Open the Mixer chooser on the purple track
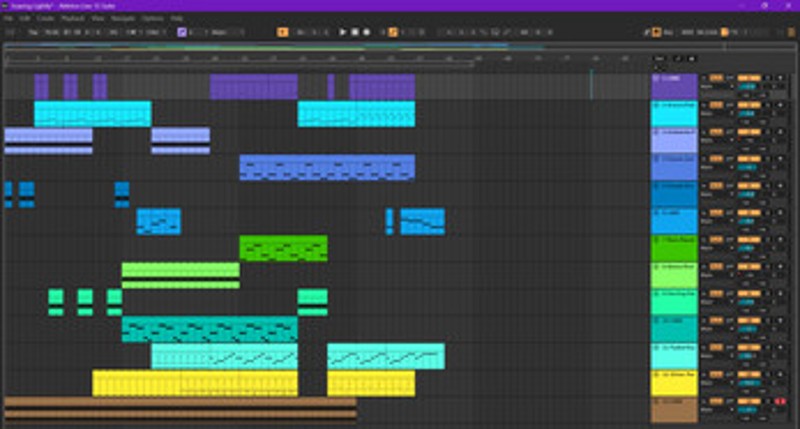The width and height of the screenshot is (800, 429). pyautogui.click(x=710, y=87)
